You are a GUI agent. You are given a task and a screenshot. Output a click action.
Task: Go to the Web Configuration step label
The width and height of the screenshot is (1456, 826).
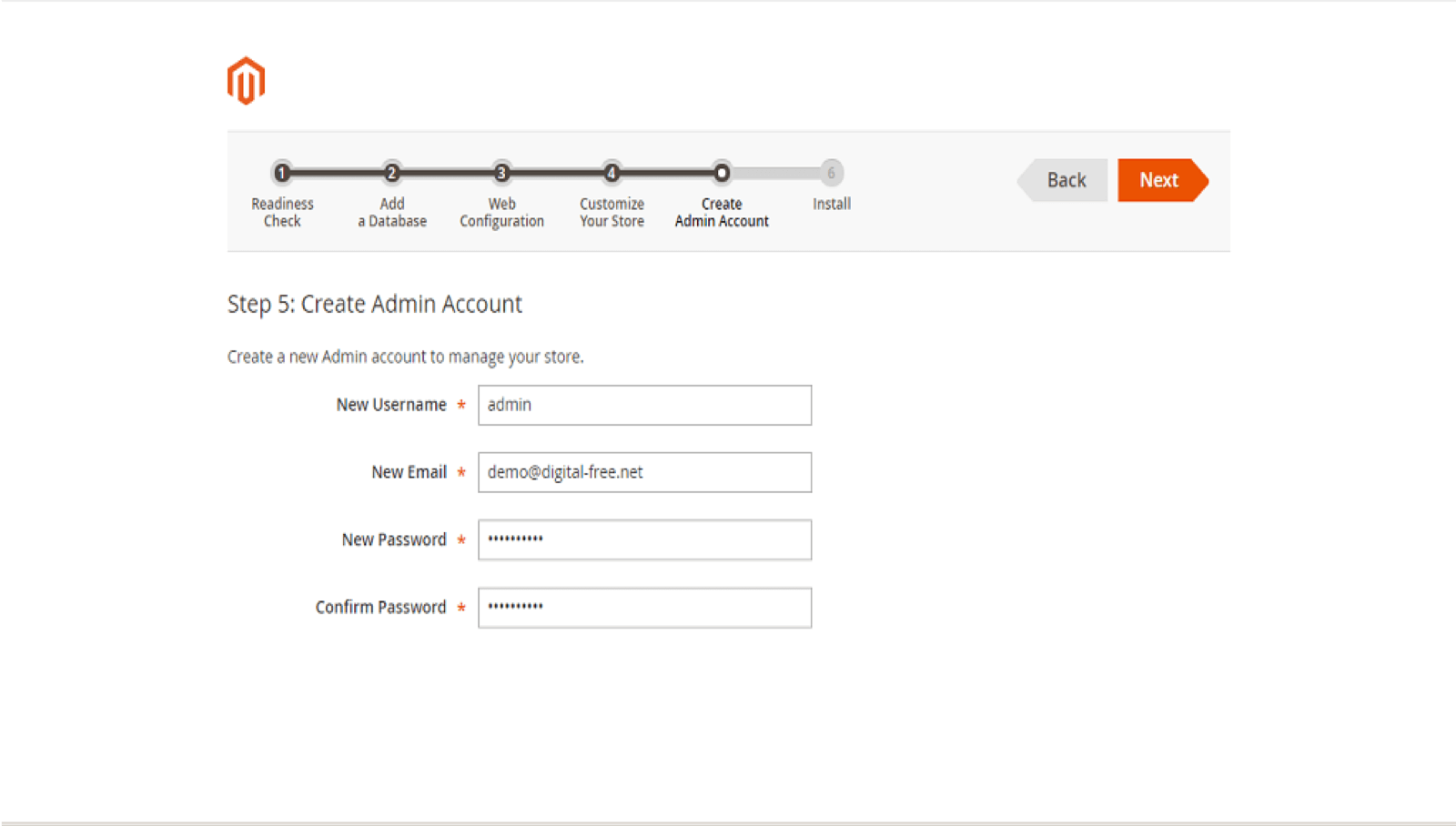pyautogui.click(x=501, y=212)
